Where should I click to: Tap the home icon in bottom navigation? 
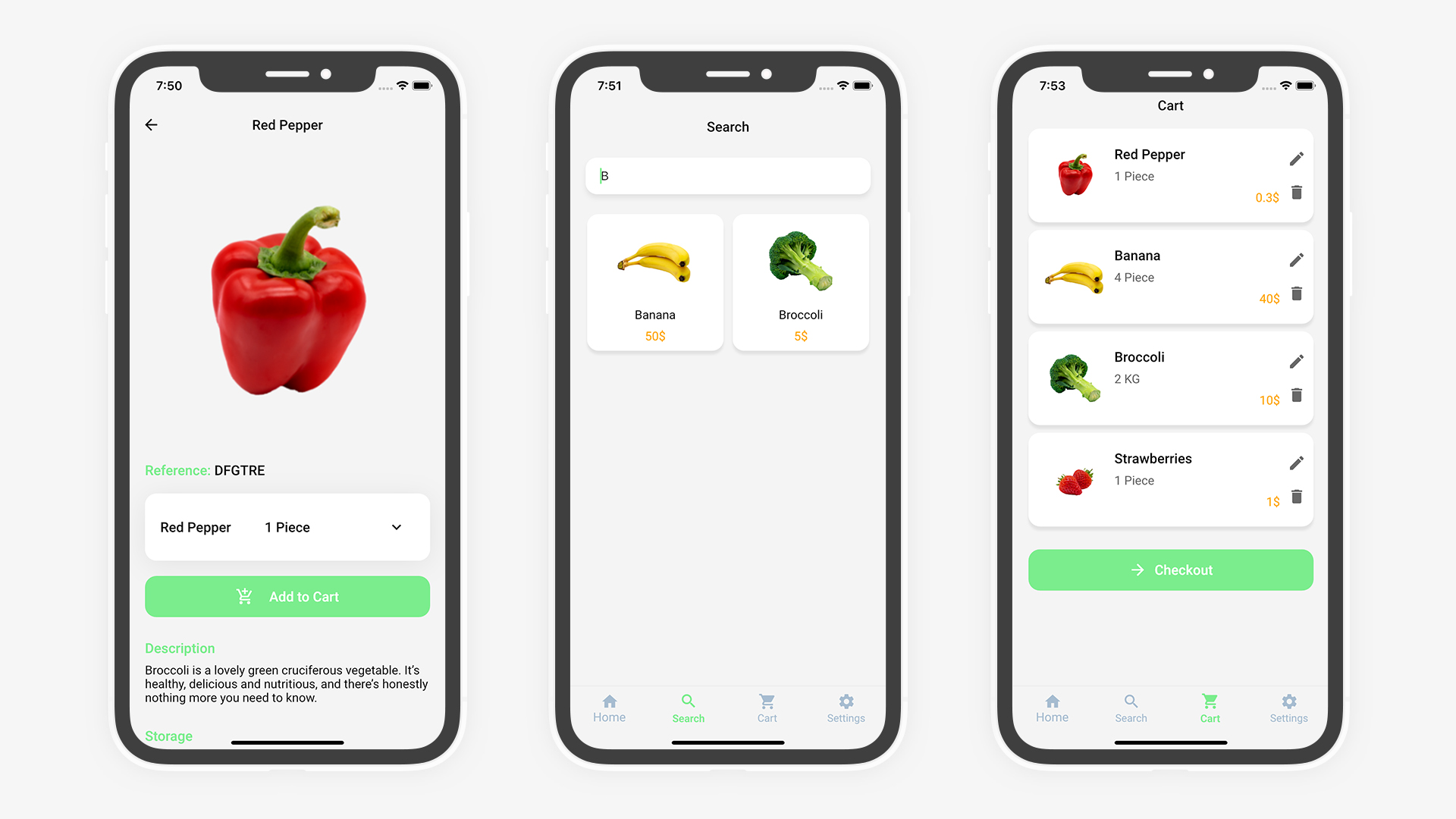pyautogui.click(x=608, y=700)
